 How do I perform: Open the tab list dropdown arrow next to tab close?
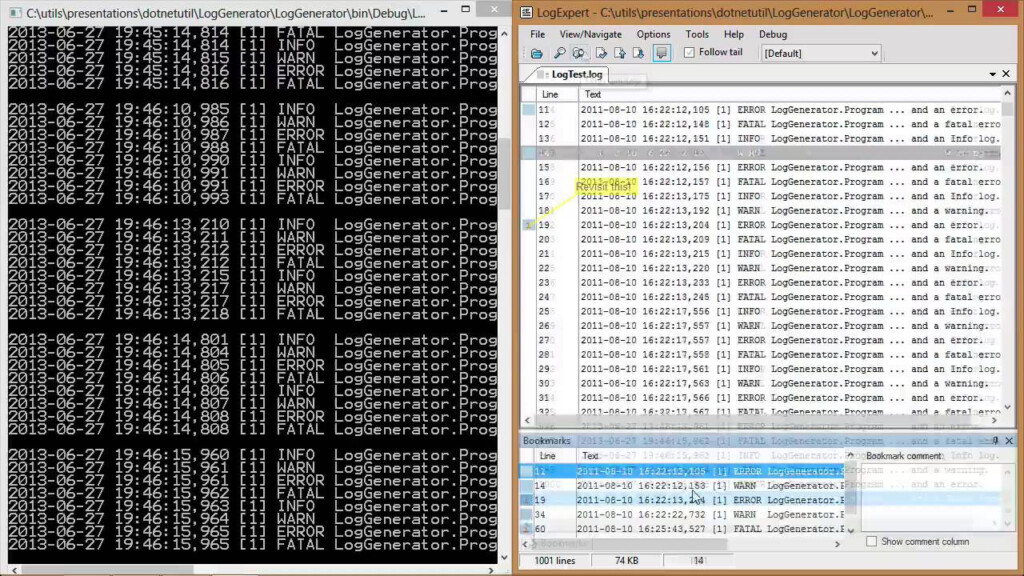click(993, 74)
